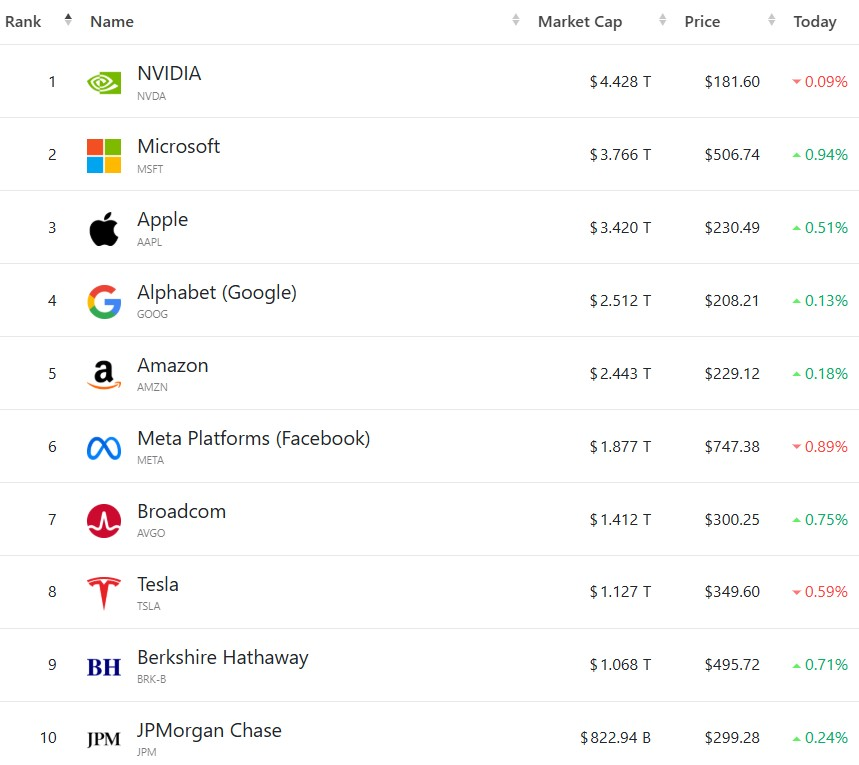Select Tesla's $1.127 T market cap
This screenshot has width=859, height=765.
(620, 592)
